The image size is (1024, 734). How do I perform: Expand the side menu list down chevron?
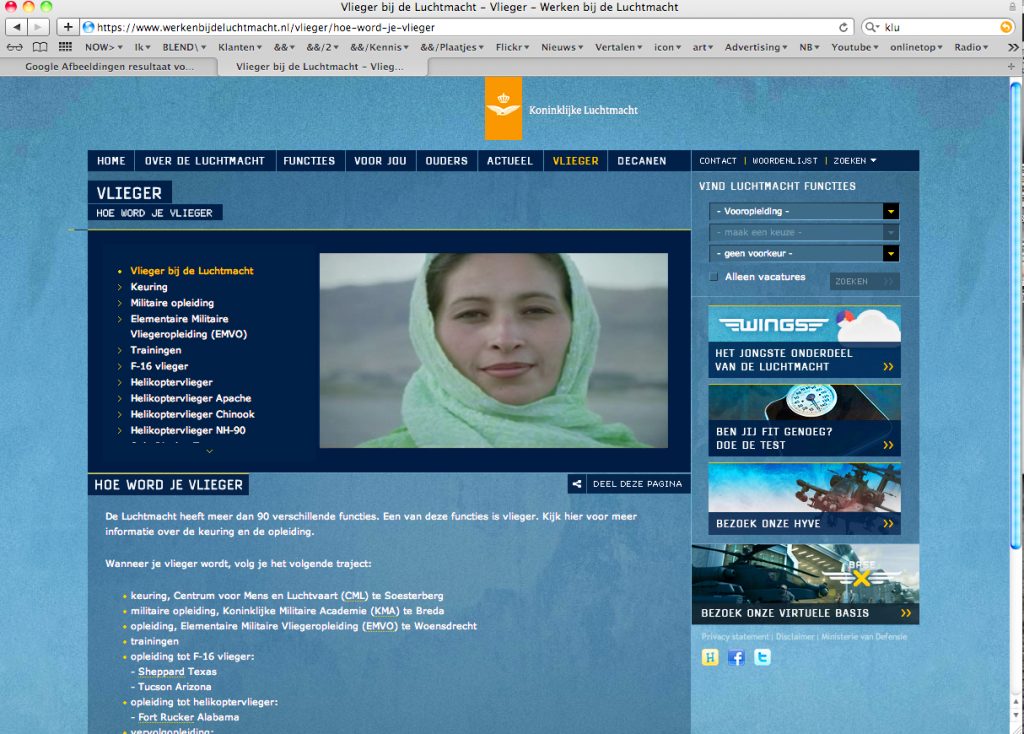click(209, 451)
